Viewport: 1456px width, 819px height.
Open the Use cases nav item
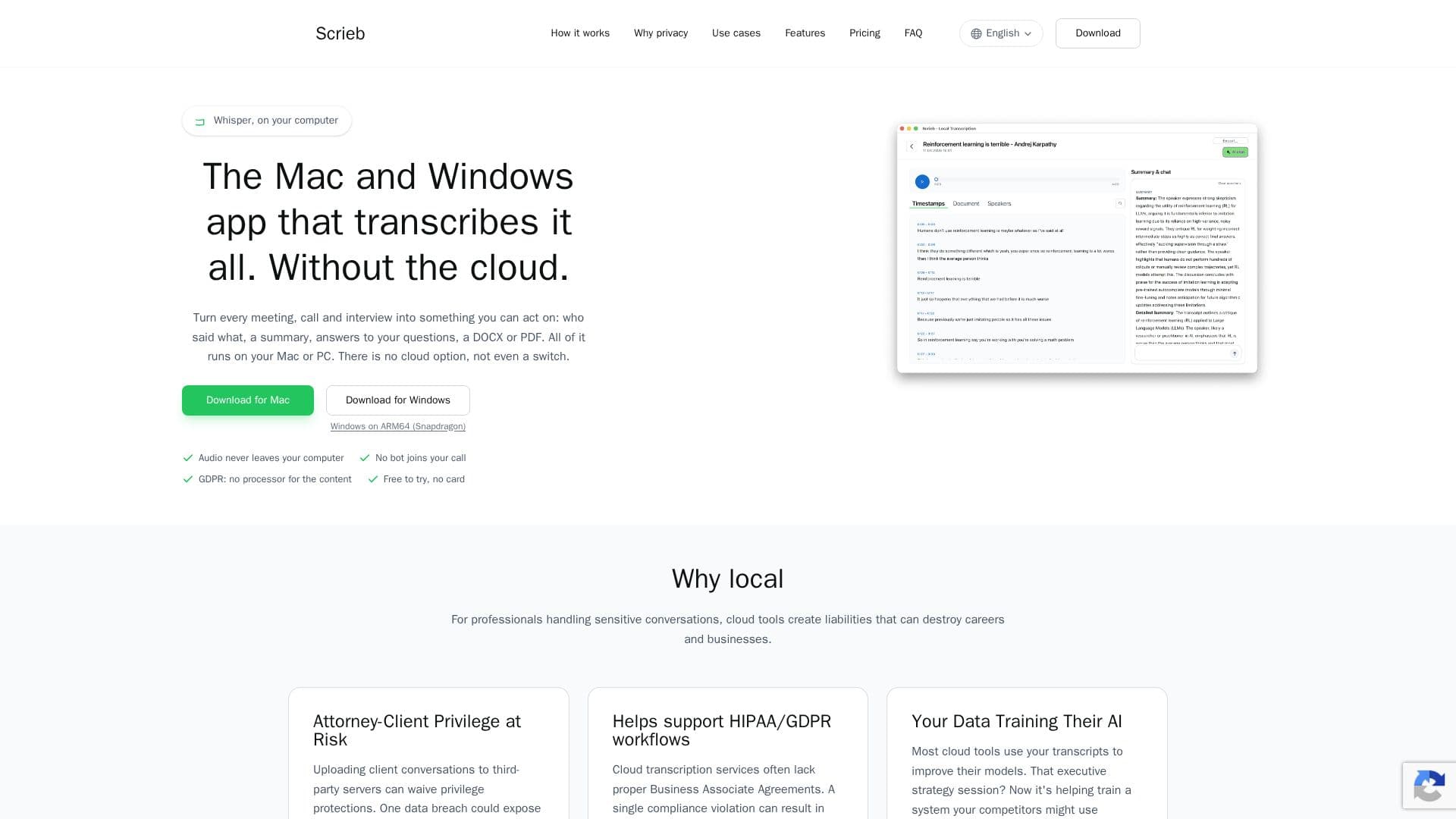pos(736,33)
